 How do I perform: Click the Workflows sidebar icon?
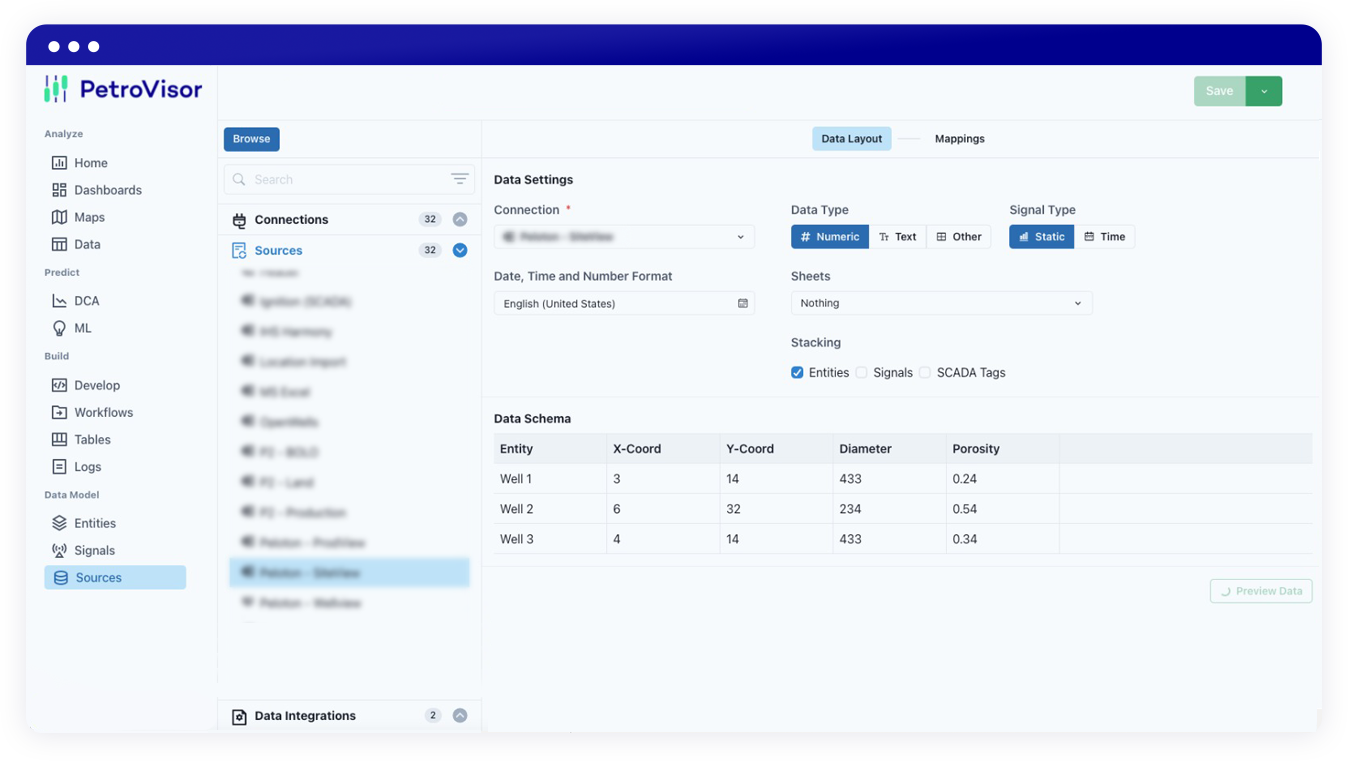pos(59,412)
